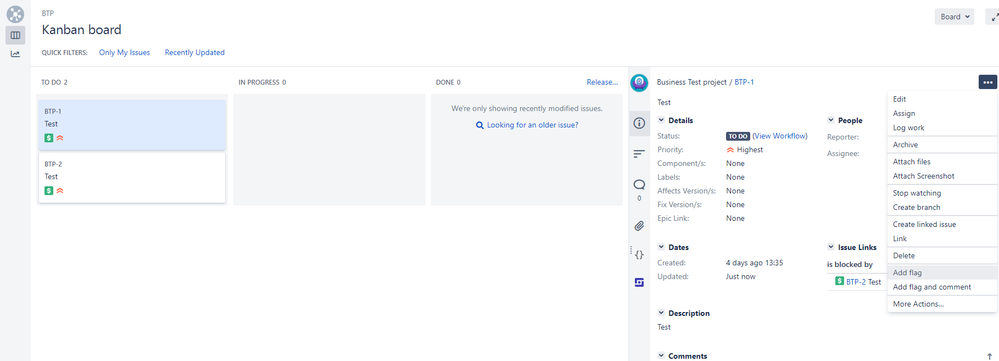Image resolution: width=999 pixels, height=361 pixels.
Task: Open the project avatar icon in sidebar
Action: tap(15, 13)
